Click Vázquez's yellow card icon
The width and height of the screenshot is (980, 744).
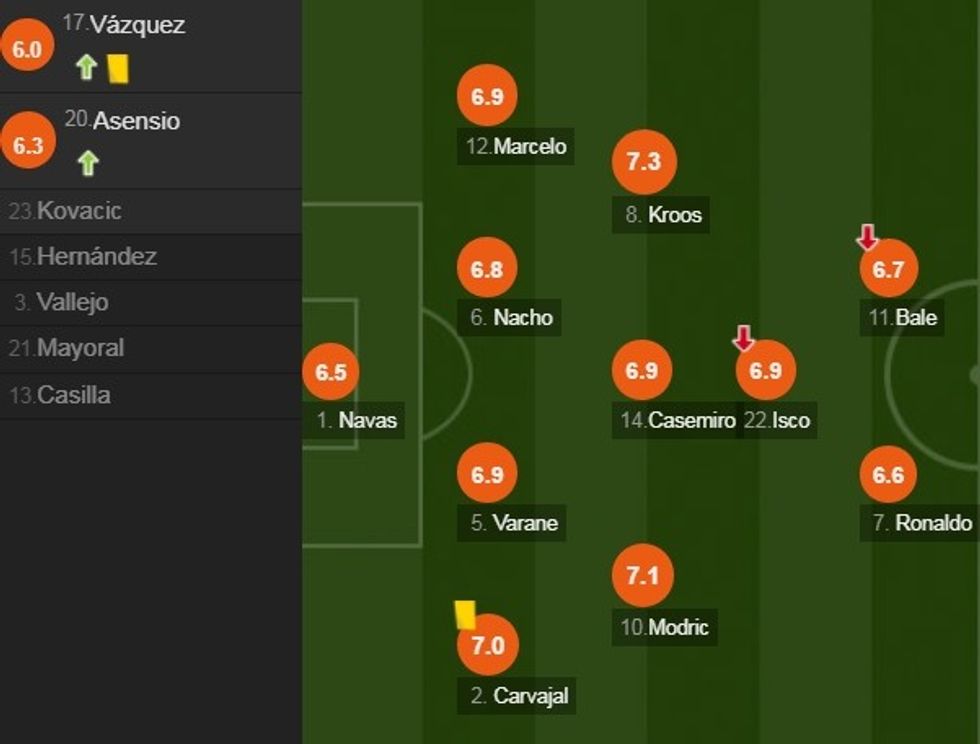118,68
